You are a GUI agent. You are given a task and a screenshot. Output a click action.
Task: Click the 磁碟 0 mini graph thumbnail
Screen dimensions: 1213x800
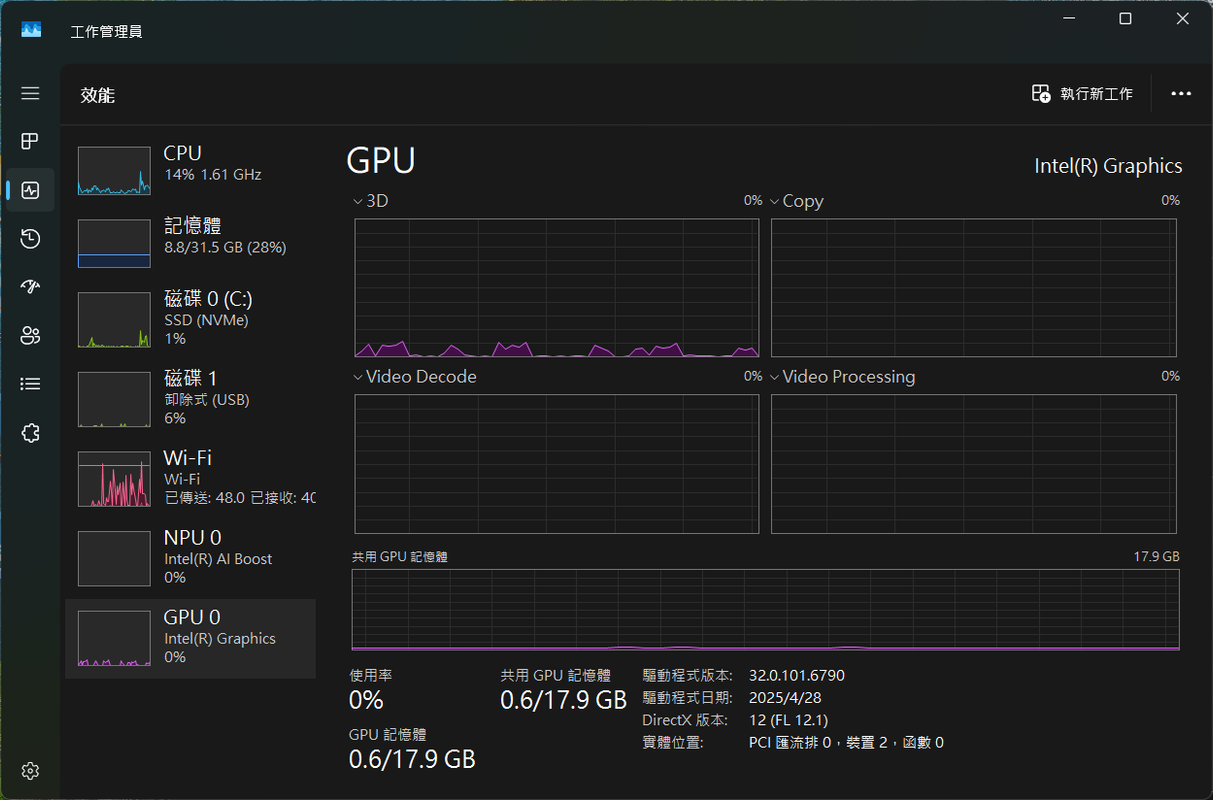tap(114, 320)
